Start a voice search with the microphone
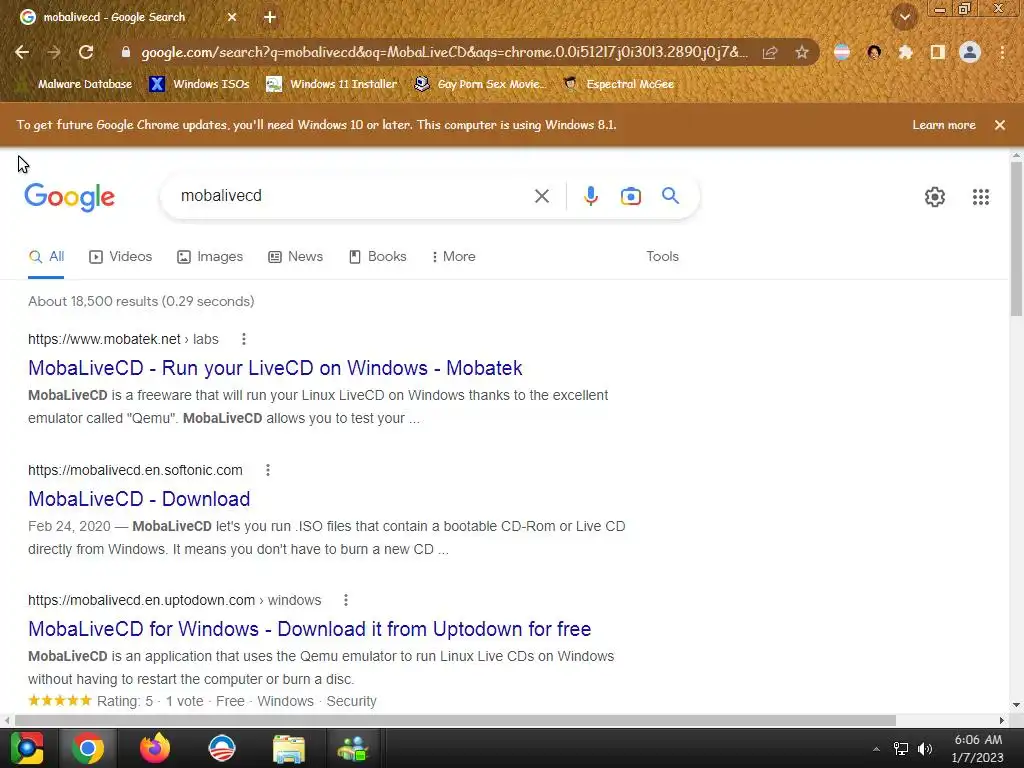 point(590,196)
